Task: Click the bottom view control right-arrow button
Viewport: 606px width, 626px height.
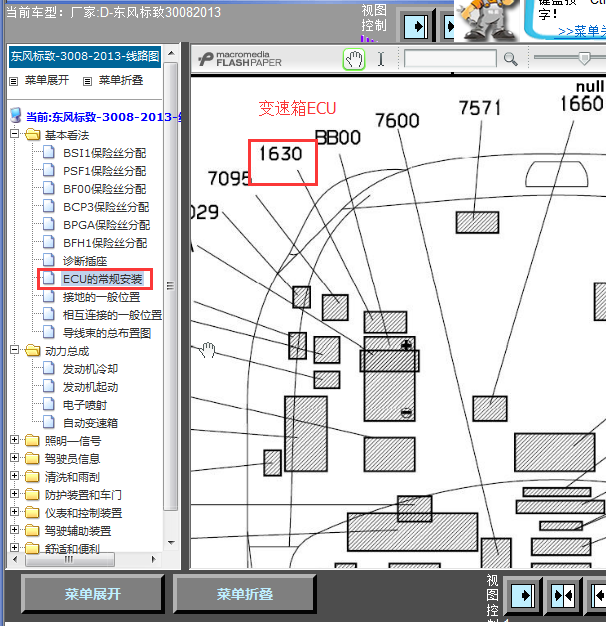Action: (523, 596)
